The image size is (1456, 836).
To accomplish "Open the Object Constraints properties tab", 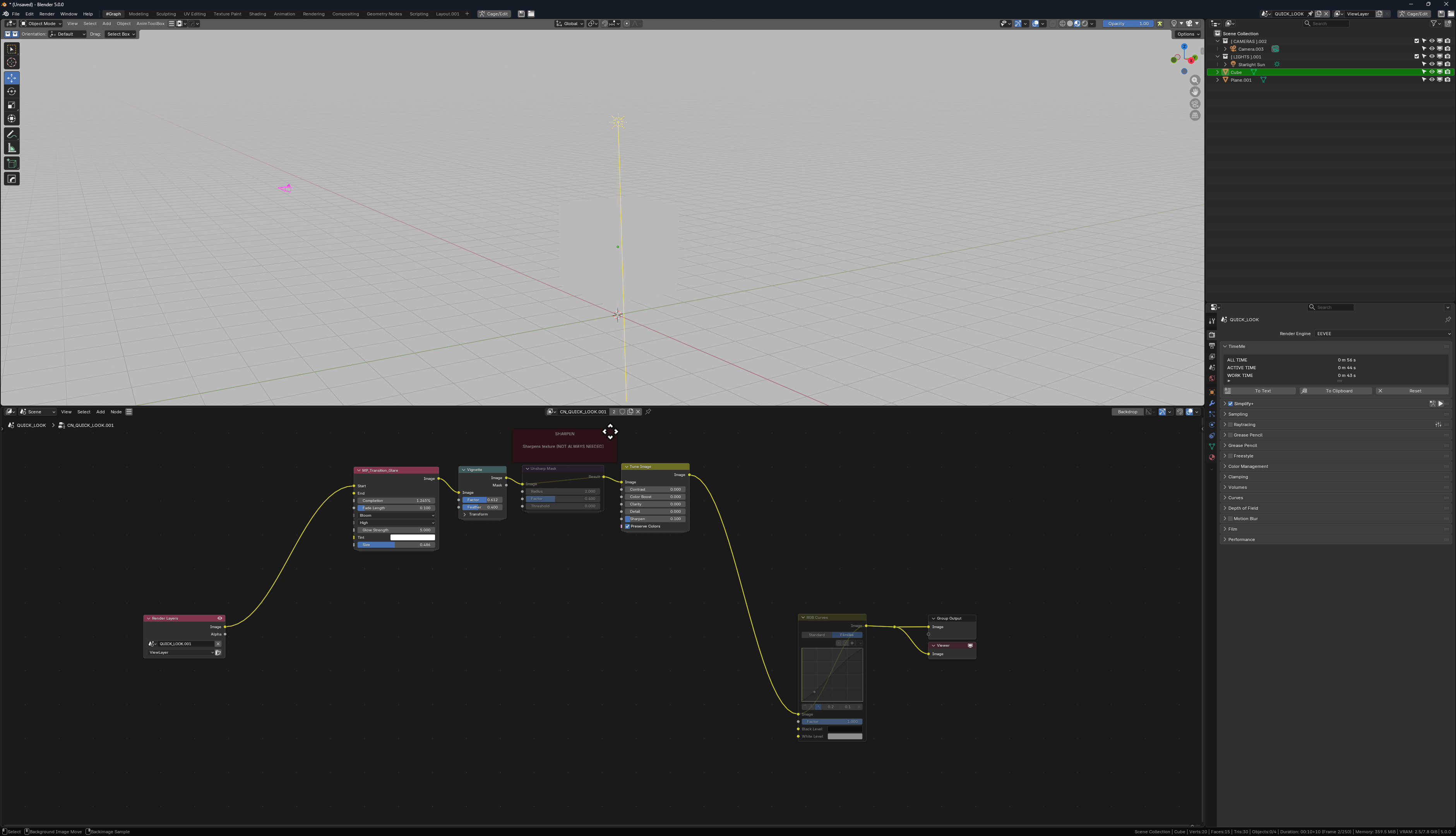I will (1211, 436).
